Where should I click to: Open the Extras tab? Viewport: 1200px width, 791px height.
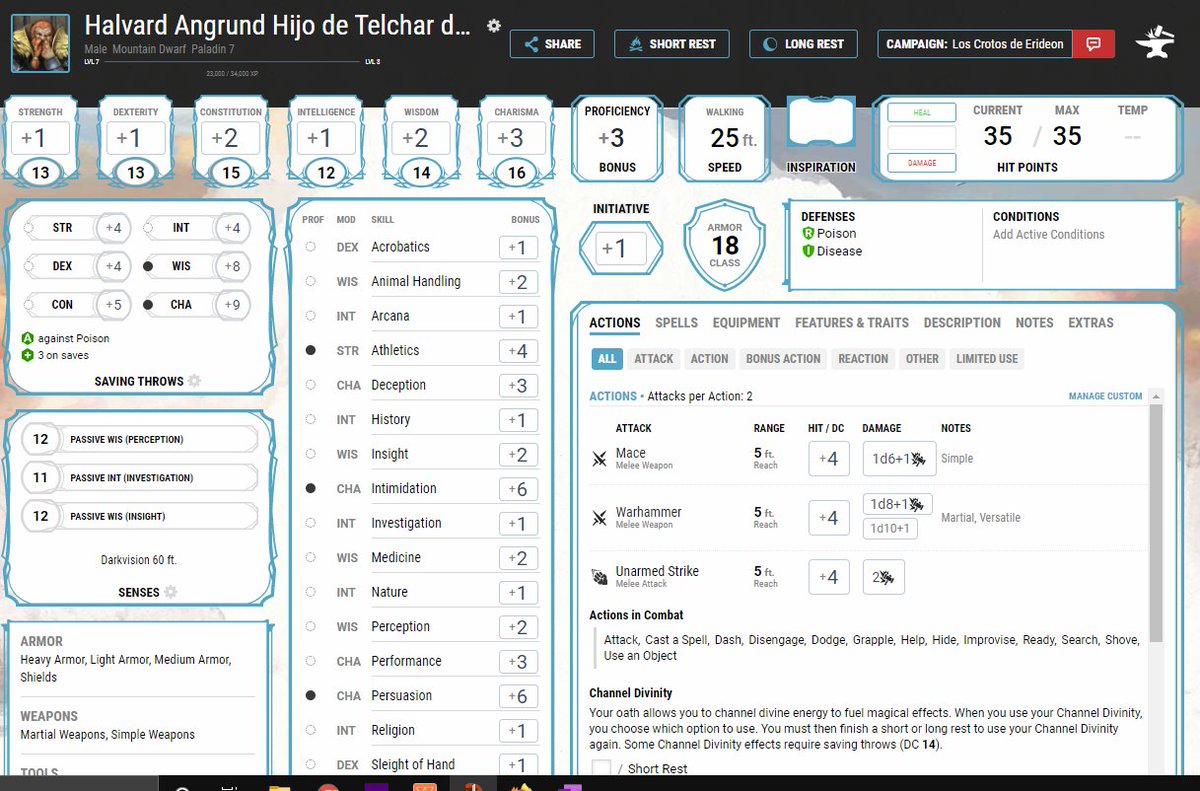(x=1091, y=323)
